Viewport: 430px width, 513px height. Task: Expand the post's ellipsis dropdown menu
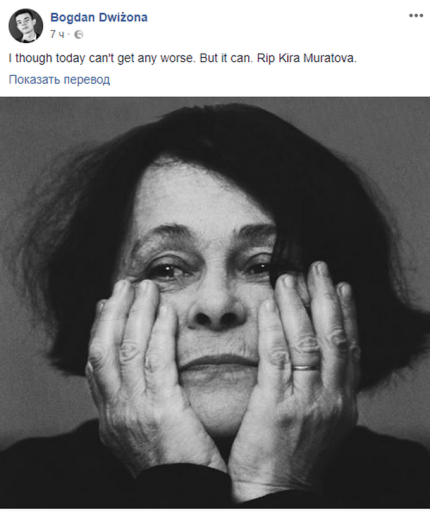pyautogui.click(x=416, y=16)
